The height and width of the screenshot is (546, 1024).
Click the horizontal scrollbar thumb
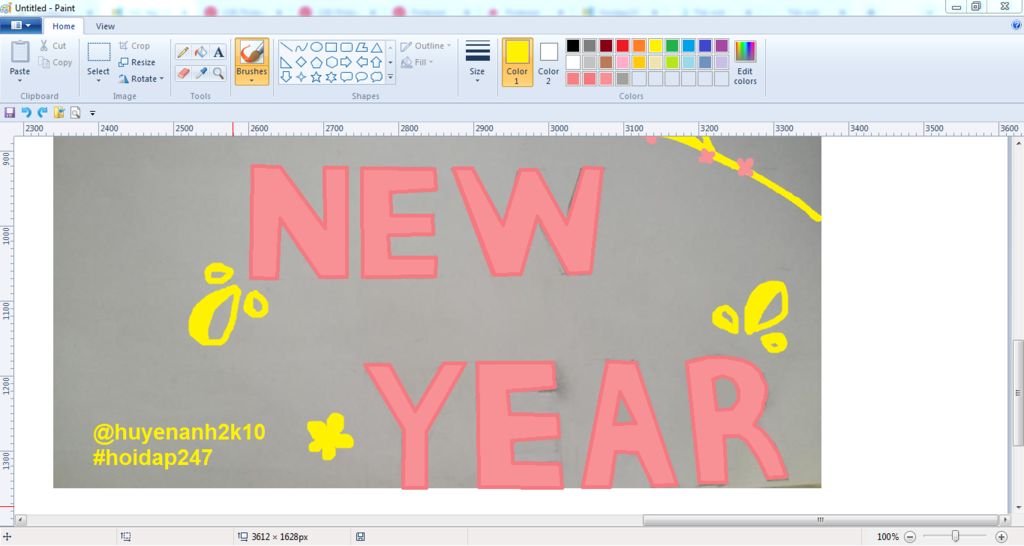822,520
